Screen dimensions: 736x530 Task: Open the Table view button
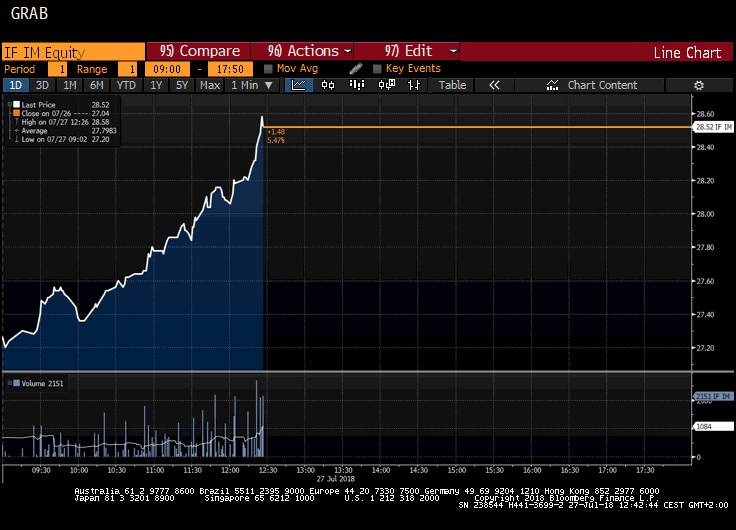(452, 85)
